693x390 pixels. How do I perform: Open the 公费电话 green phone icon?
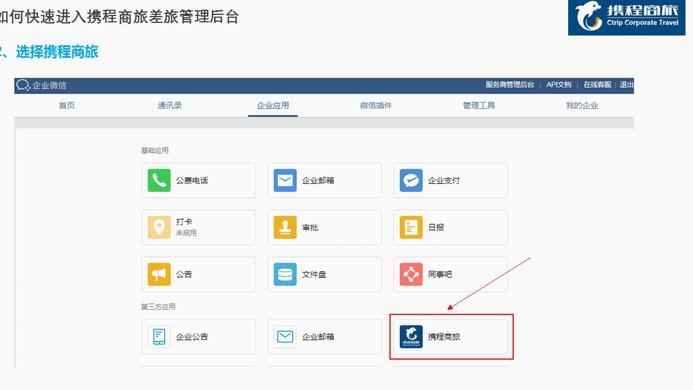pos(159,180)
